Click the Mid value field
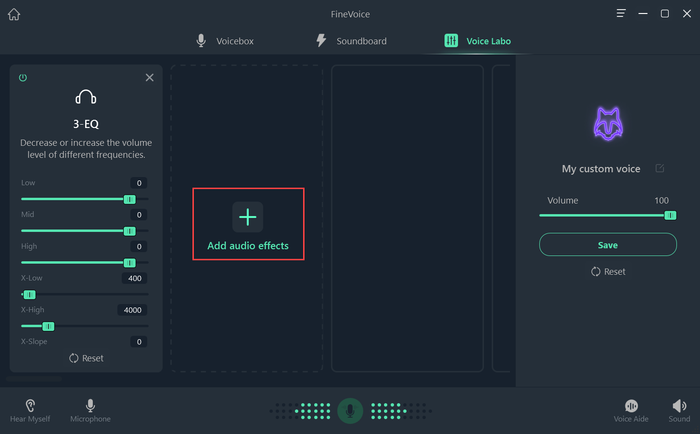This screenshot has width=700, height=434. [139, 215]
